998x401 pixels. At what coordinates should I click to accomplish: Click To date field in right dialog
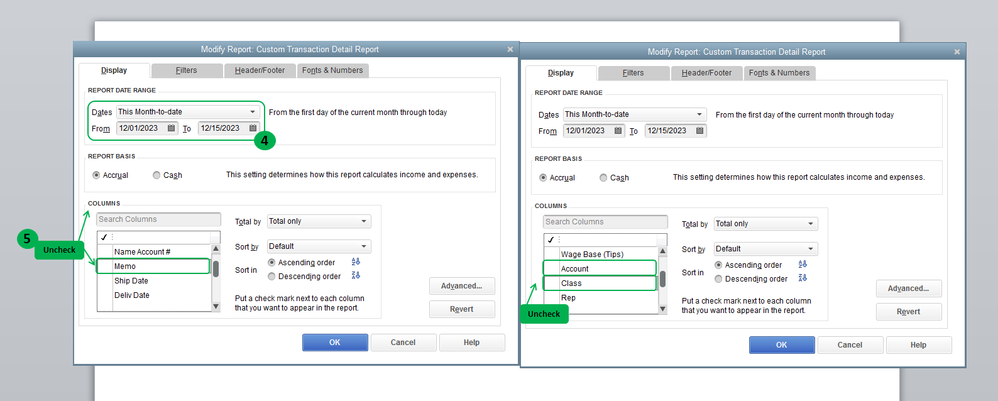(675, 130)
